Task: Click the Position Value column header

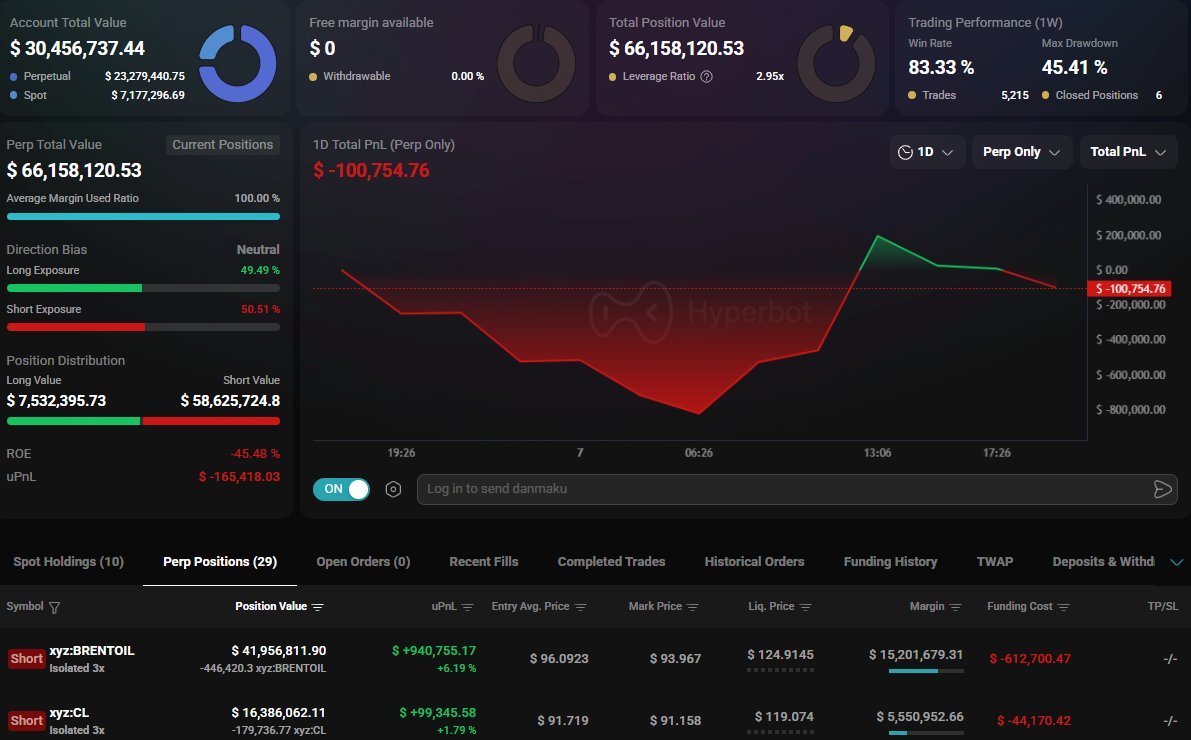Action: pyautogui.click(x=271, y=606)
